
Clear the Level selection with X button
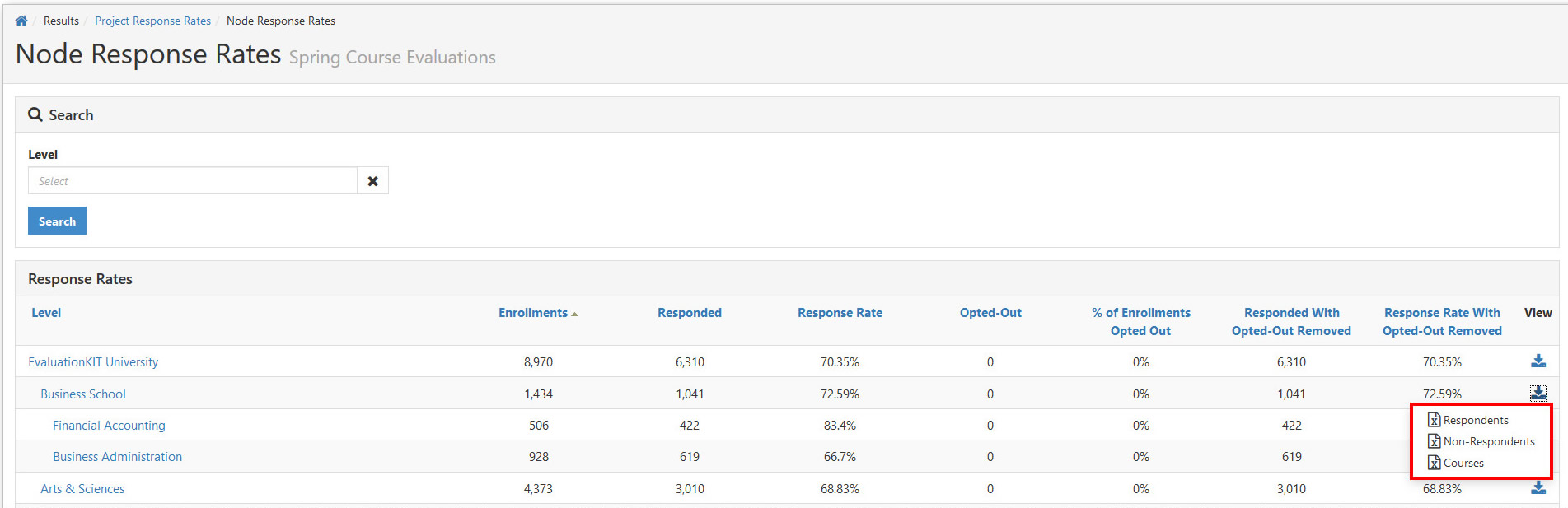(x=372, y=181)
